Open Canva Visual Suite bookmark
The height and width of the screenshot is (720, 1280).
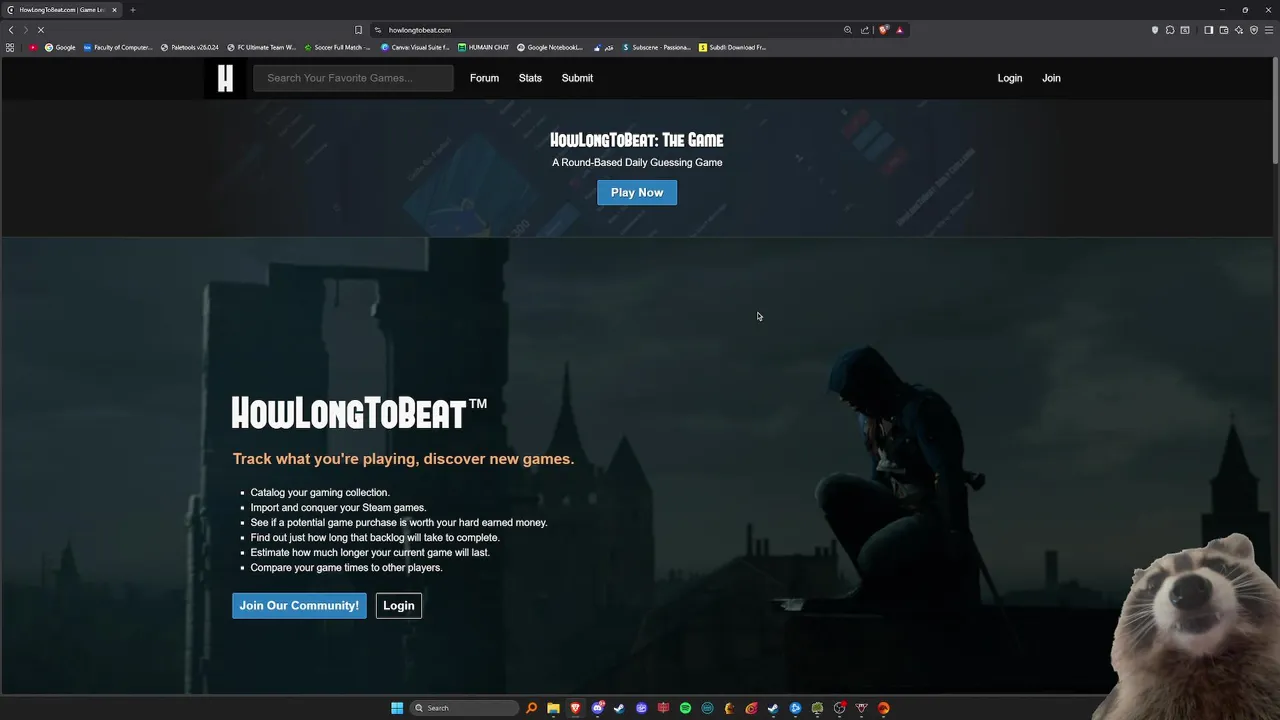(x=415, y=47)
